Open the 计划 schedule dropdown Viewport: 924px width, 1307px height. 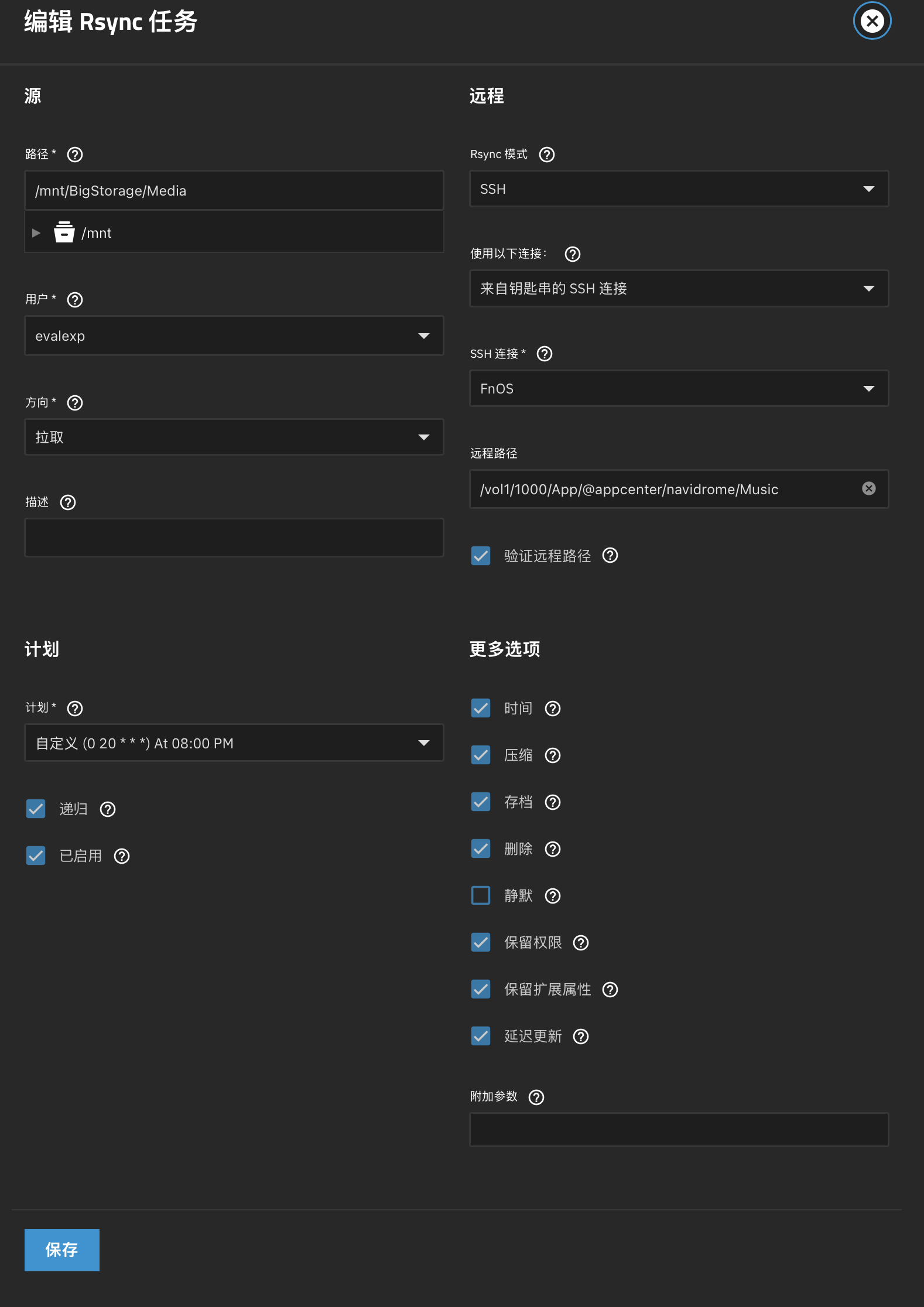point(234,743)
